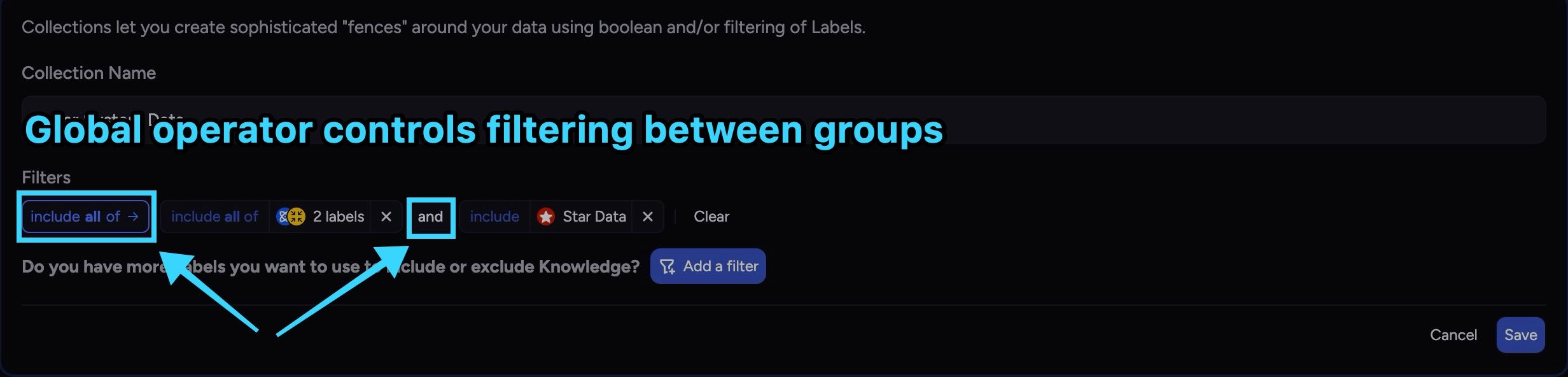This screenshot has height=377, width=1568.
Task: Open the "include" dropdown for Star Data
Action: pyautogui.click(x=494, y=217)
